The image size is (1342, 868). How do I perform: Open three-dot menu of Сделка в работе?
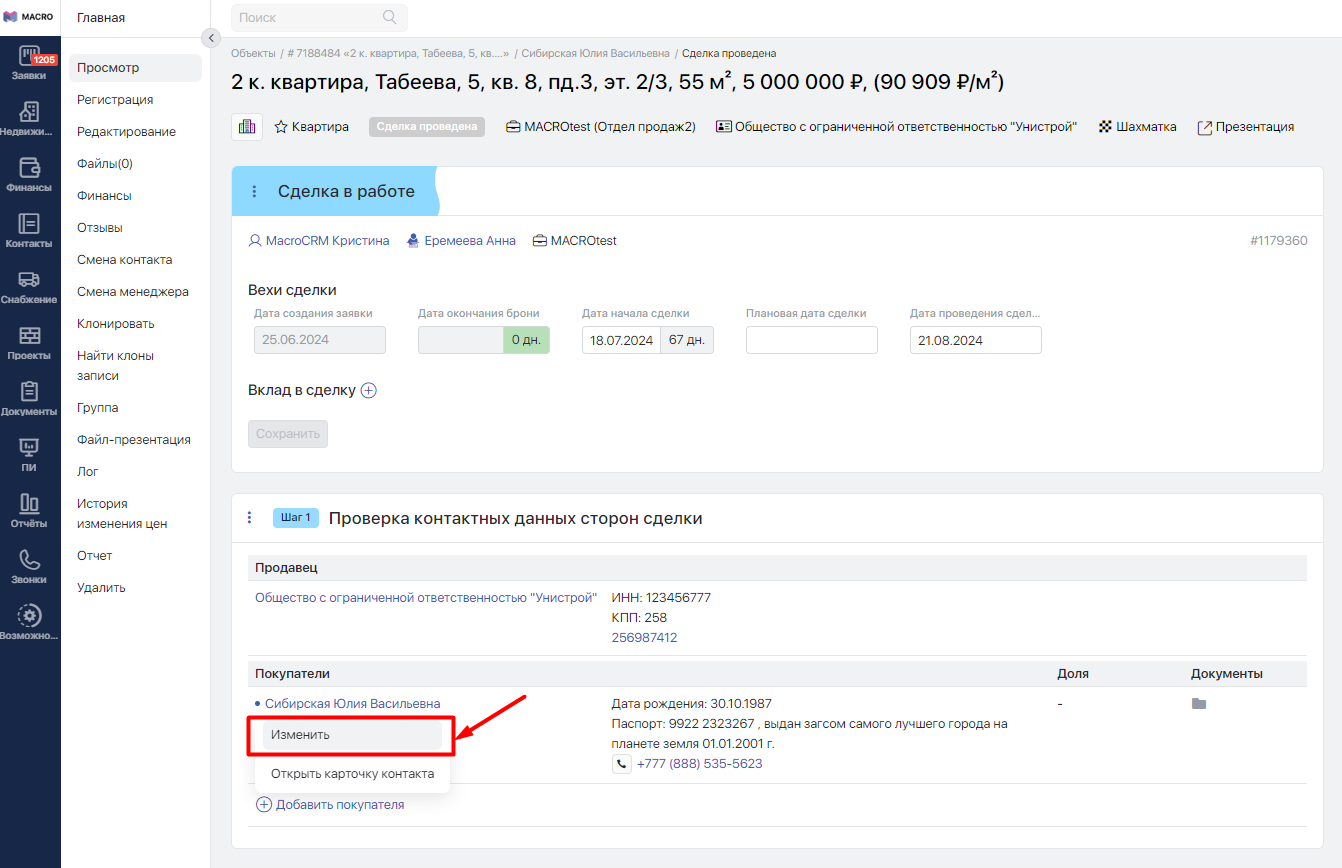[254, 191]
